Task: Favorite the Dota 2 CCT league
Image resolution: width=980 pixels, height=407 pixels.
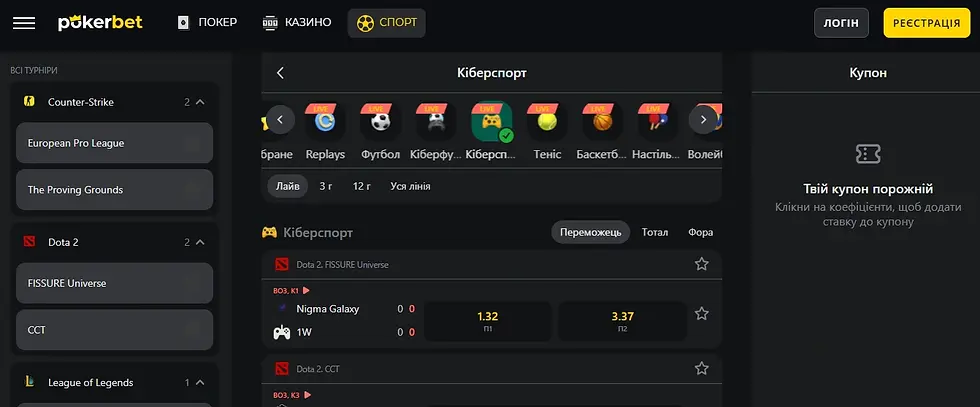Action: (701, 369)
